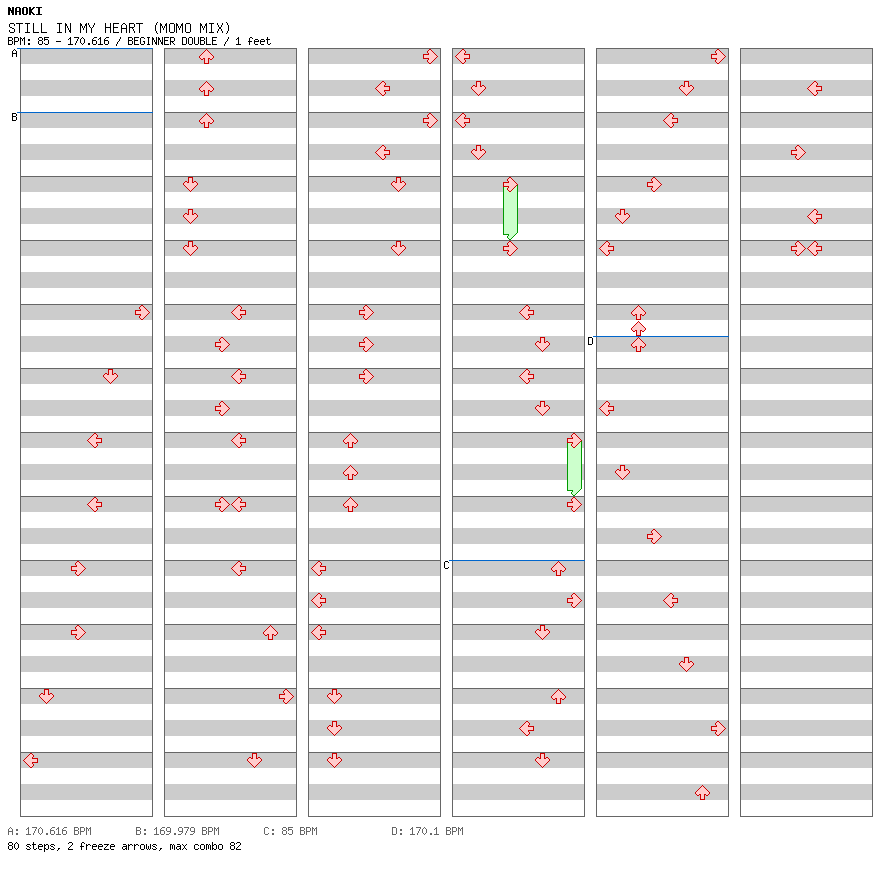Select the legend entry A: 170.616 BPM
The width and height of the screenshot is (896, 876).
[49, 831]
